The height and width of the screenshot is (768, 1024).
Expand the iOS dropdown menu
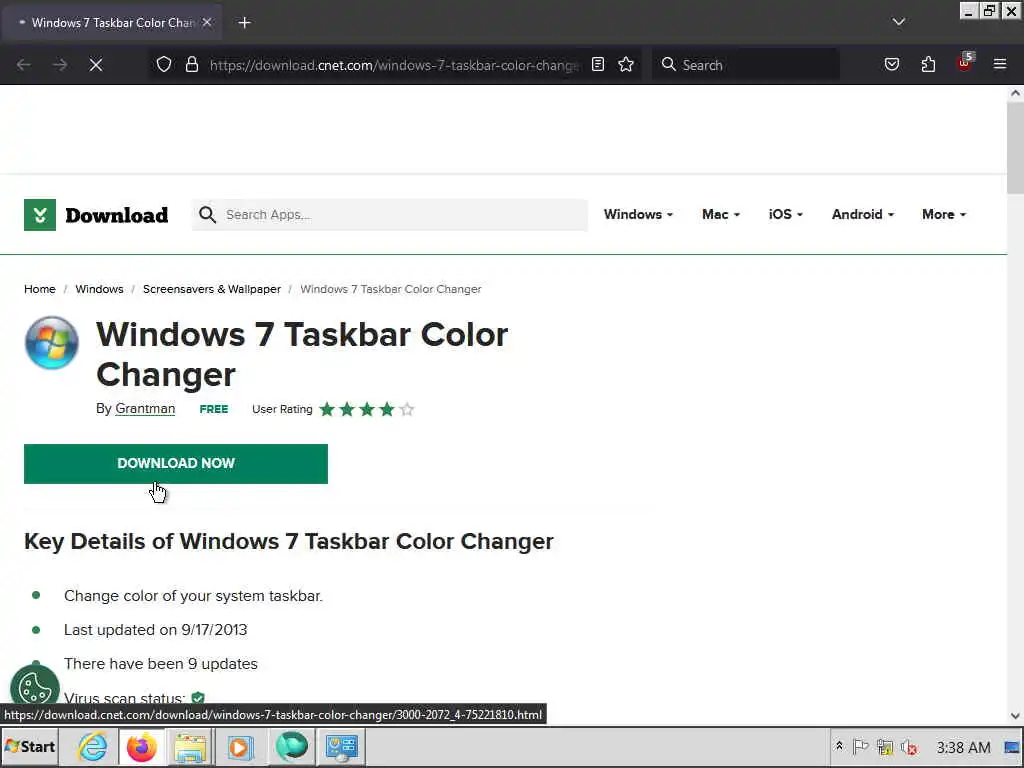click(786, 214)
